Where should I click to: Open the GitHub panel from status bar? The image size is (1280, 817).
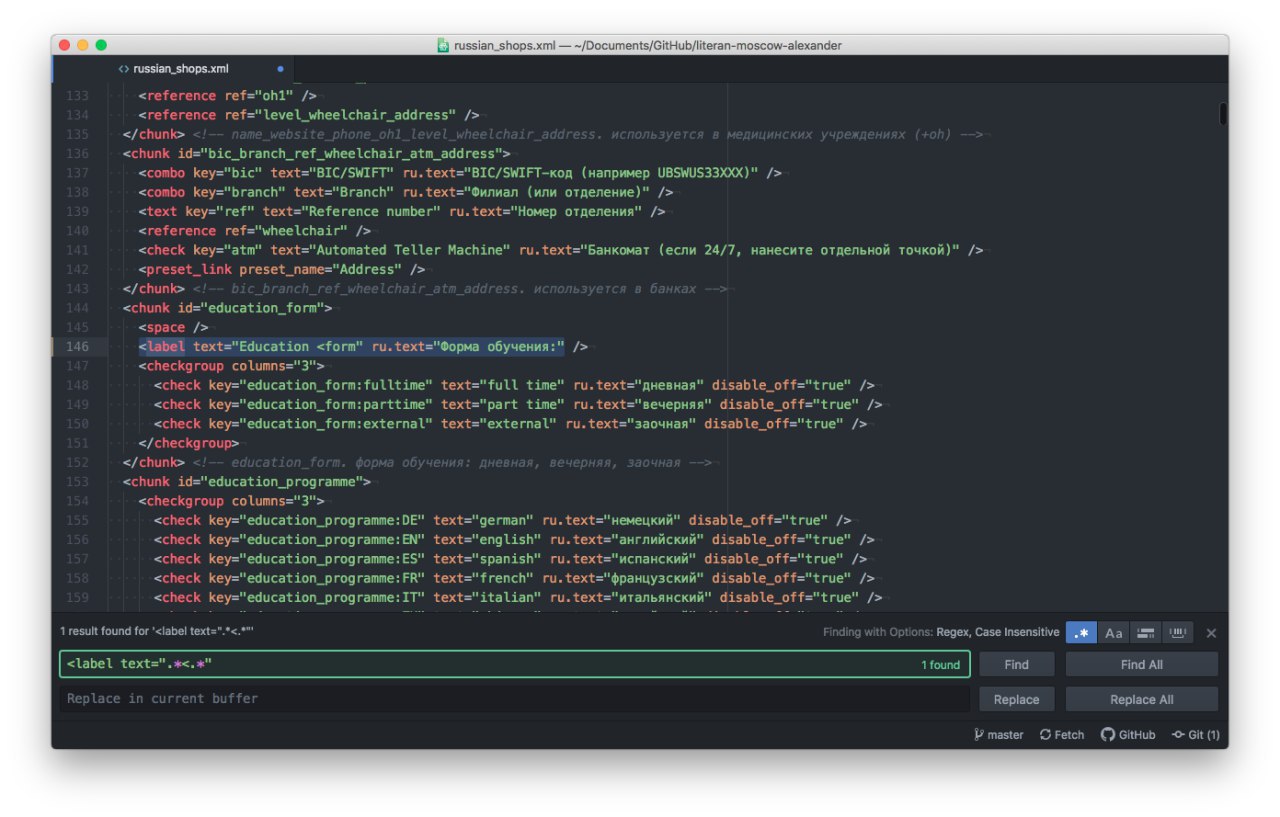click(x=1128, y=735)
